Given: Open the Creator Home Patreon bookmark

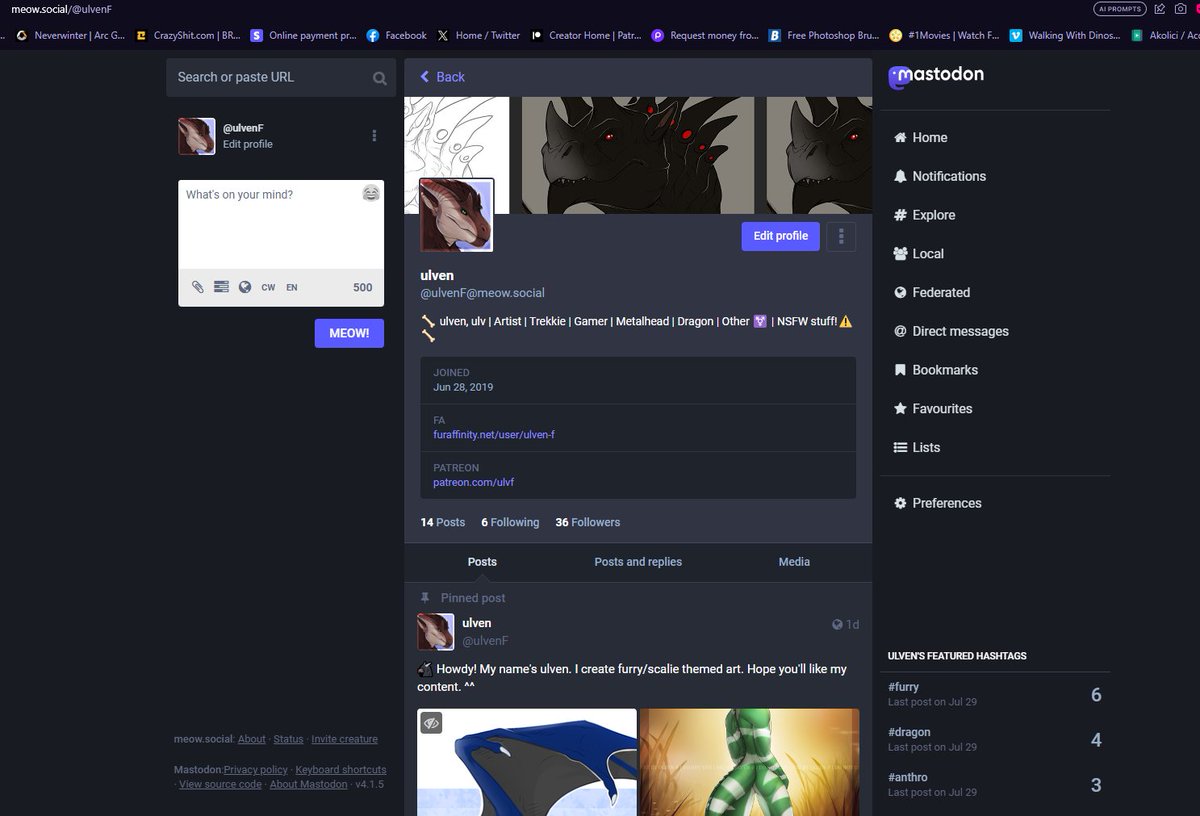Looking at the screenshot, I should [x=586, y=35].
